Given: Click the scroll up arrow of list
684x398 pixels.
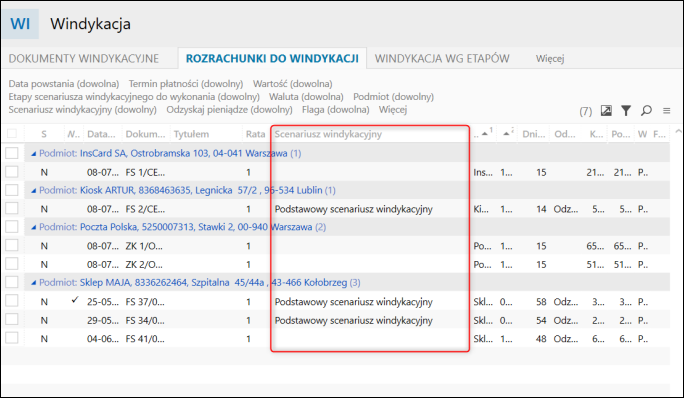Looking at the screenshot, I should [678, 131].
